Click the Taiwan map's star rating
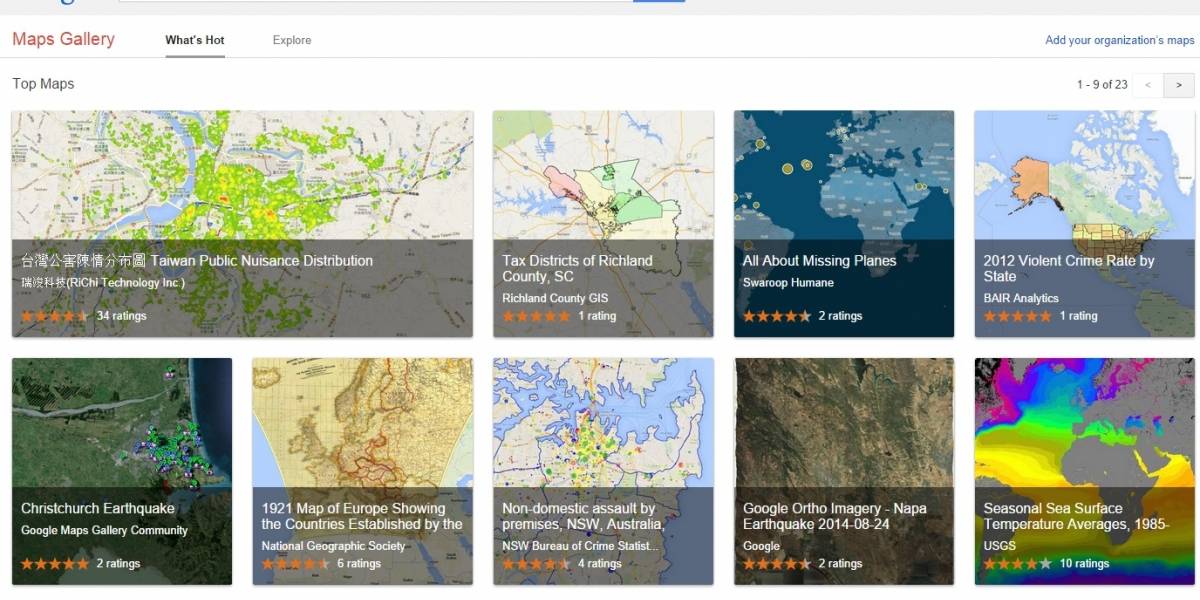The image size is (1200, 600). point(55,316)
